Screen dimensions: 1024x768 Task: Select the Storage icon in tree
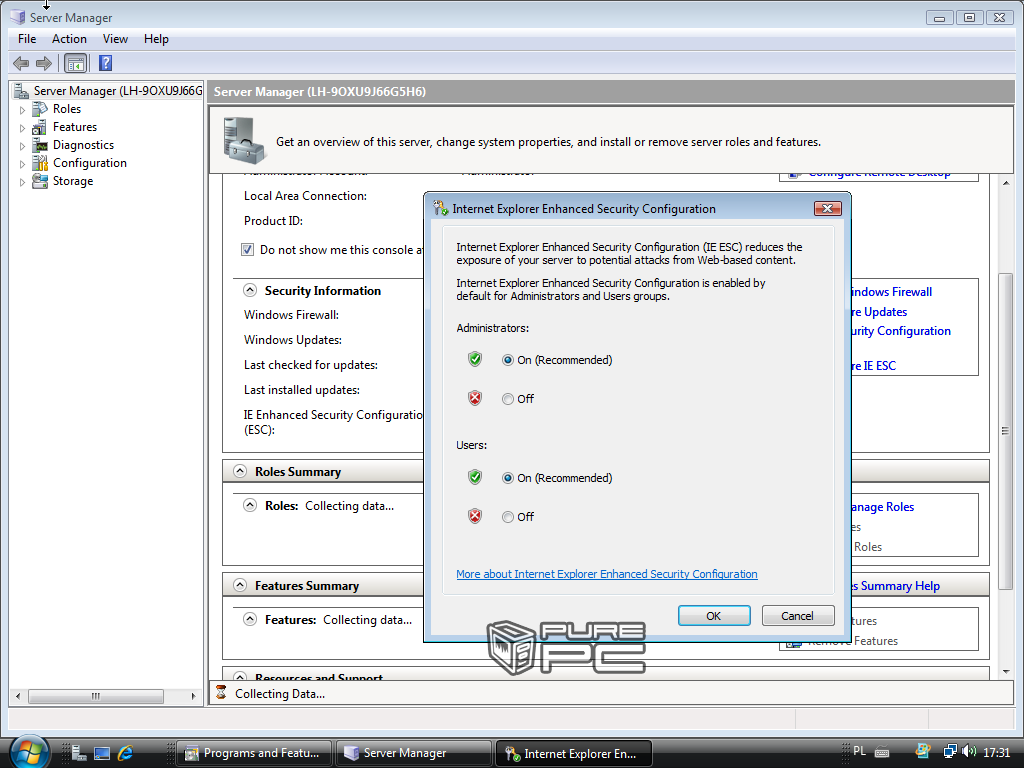tap(40, 181)
